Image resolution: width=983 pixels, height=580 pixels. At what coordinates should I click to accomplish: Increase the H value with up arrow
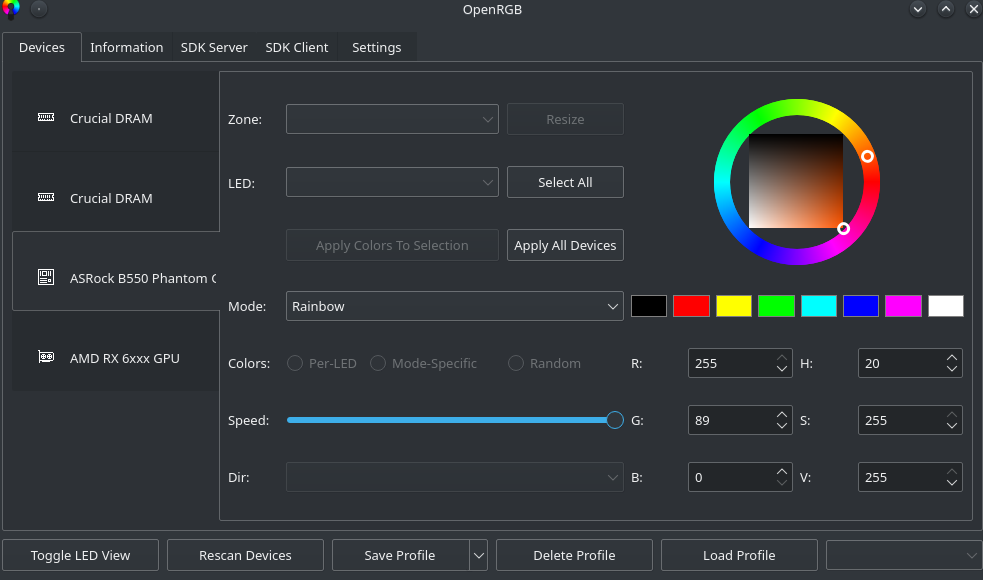952,357
